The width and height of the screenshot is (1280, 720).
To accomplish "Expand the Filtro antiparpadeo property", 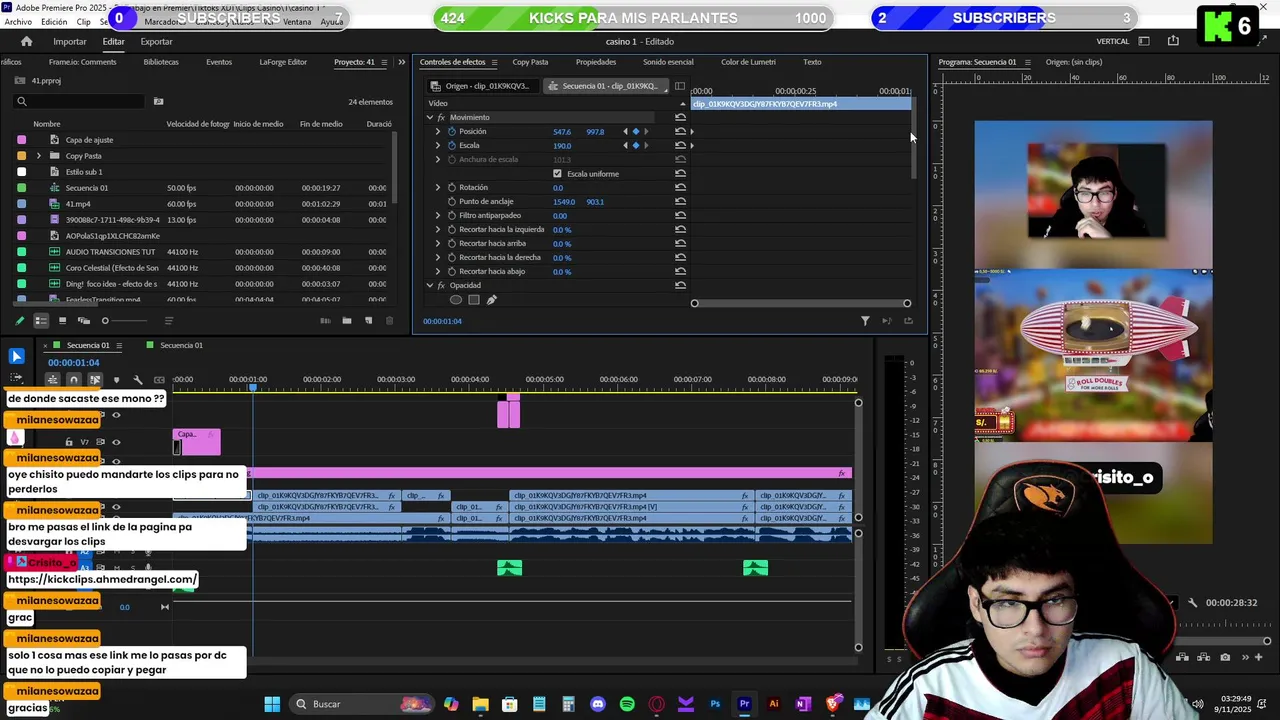I will coord(437,216).
